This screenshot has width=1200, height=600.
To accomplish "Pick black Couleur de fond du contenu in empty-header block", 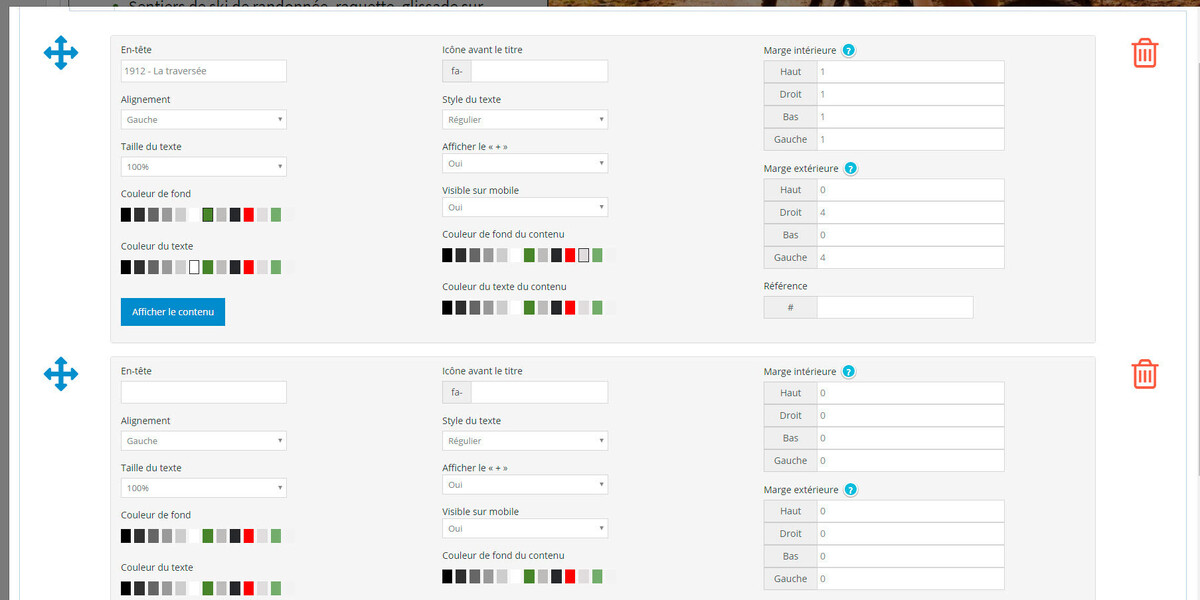I will click(x=447, y=576).
